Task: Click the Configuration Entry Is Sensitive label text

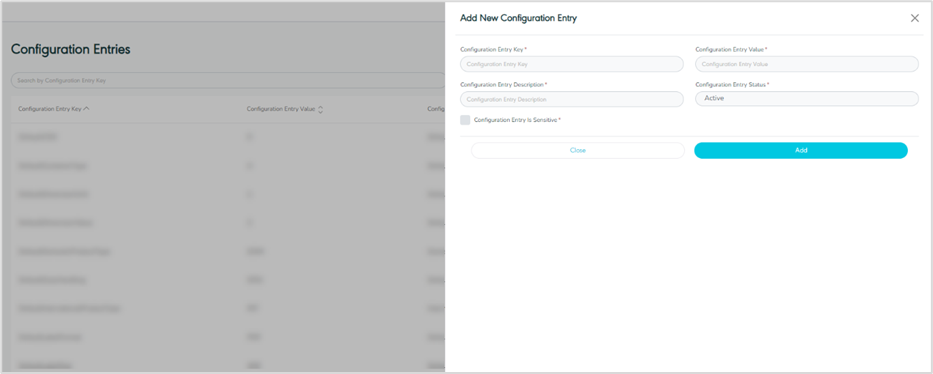Action: pos(515,120)
